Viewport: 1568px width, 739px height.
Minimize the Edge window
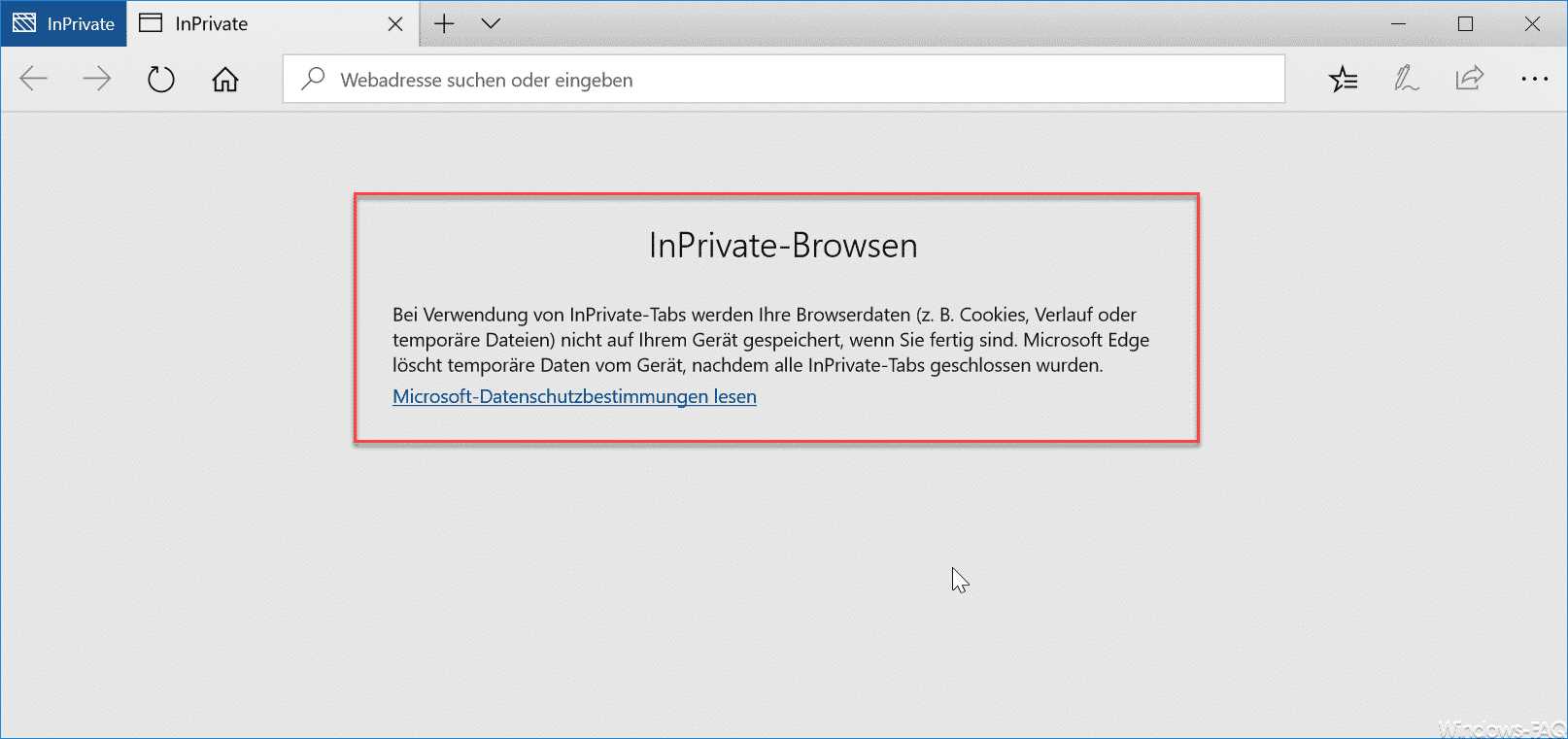[1399, 23]
